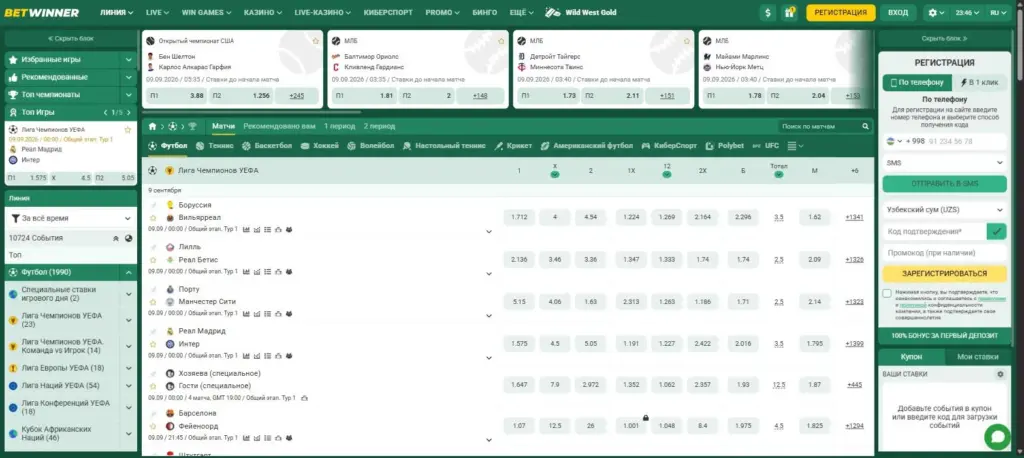Switch to 1 период tab

(338, 126)
